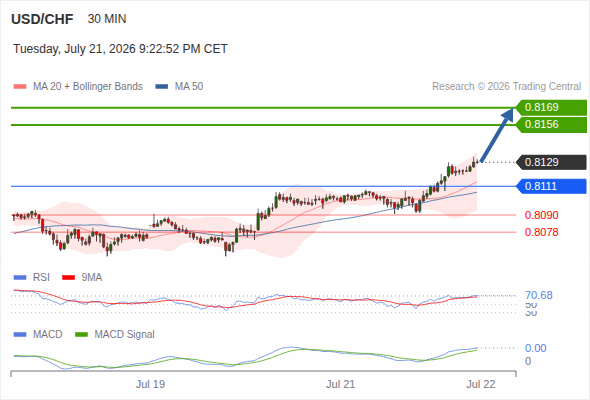Click the Jul 21 date axis marker

pos(341,384)
